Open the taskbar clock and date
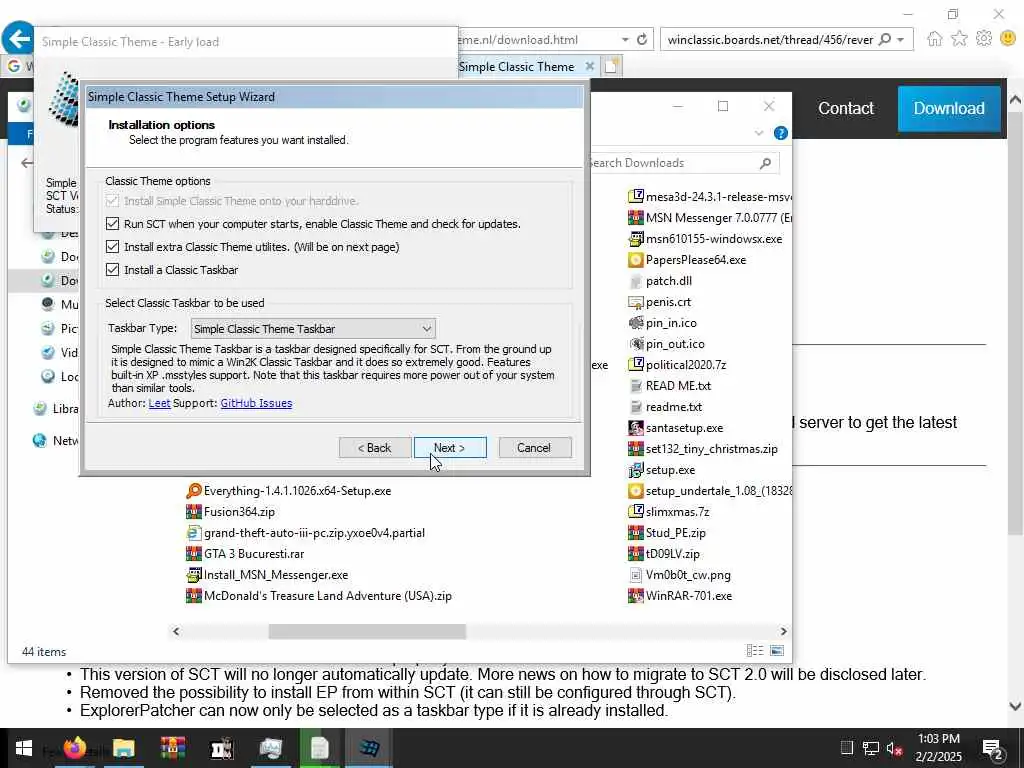The height and width of the screenshot is (768, 1024). click(x=938, y=748)
